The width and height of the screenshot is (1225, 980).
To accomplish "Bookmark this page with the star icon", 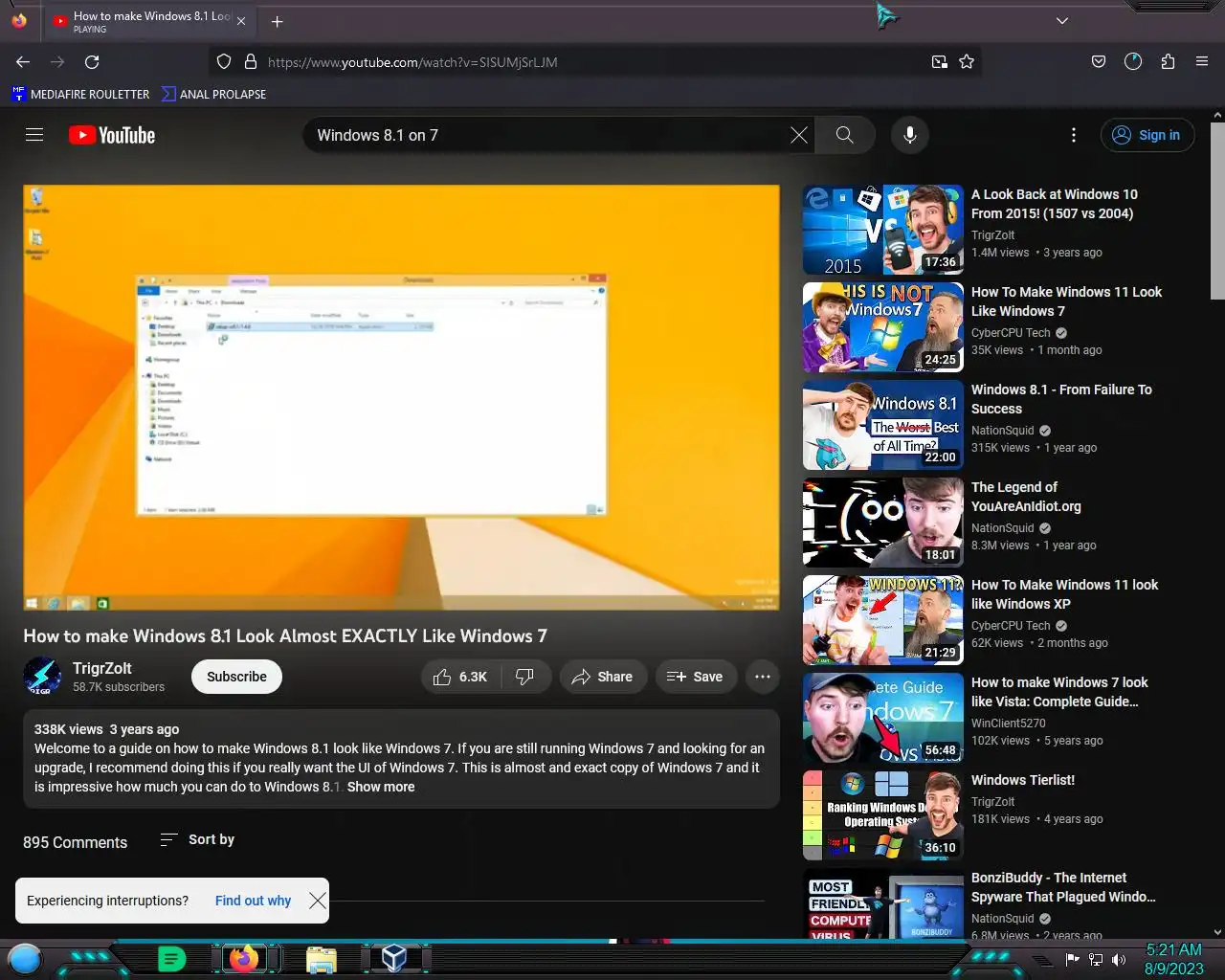I will pyautogui.click(x=967, y=62).
